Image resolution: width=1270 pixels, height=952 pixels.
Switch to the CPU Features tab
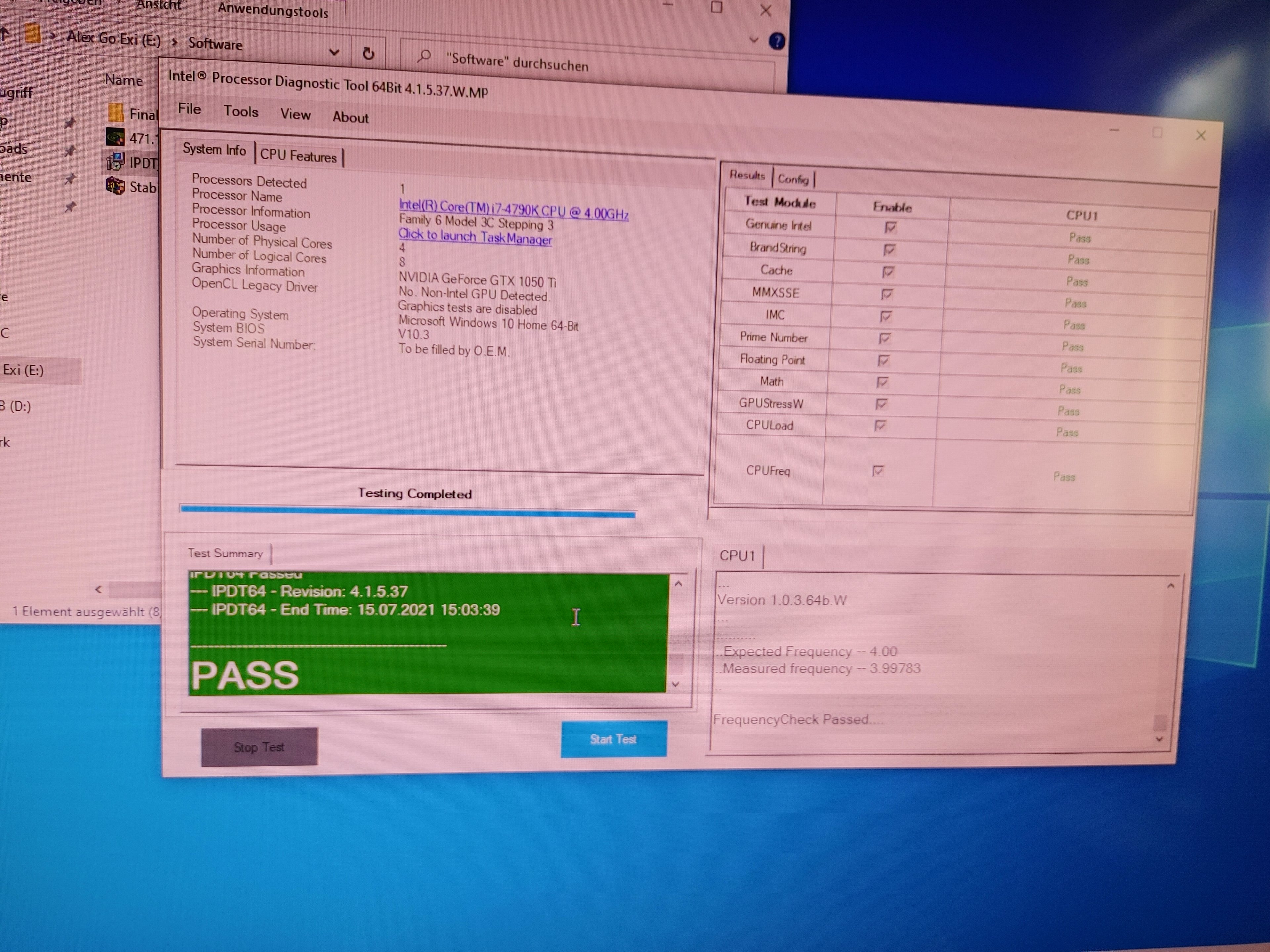coord(298,156)
